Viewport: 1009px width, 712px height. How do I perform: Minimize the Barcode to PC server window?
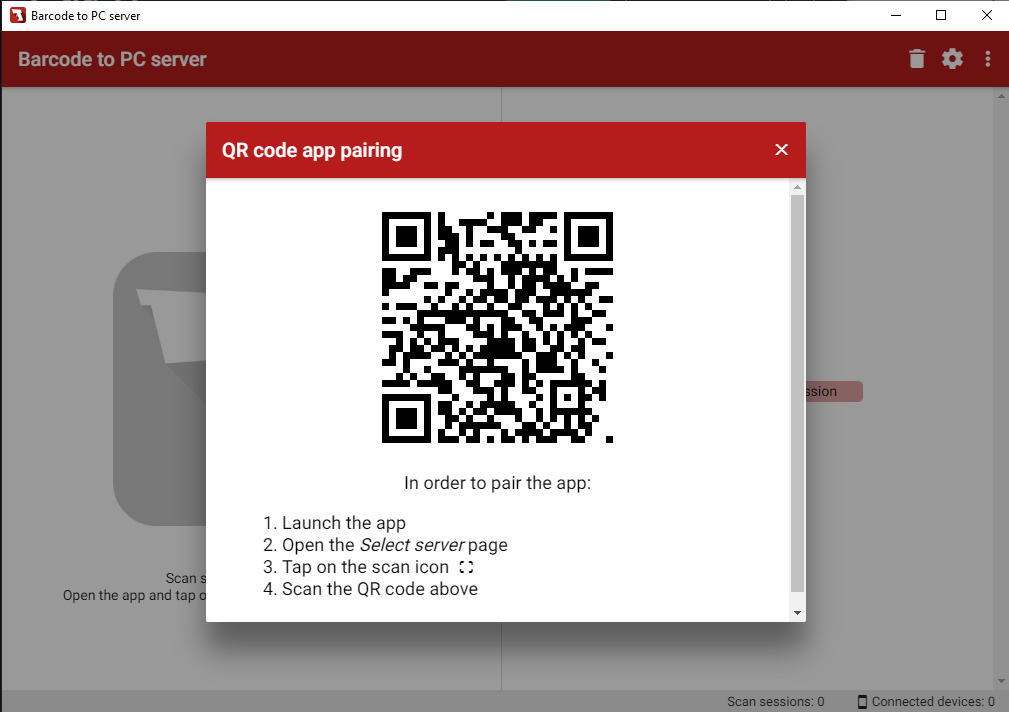[x=896, y=15]
